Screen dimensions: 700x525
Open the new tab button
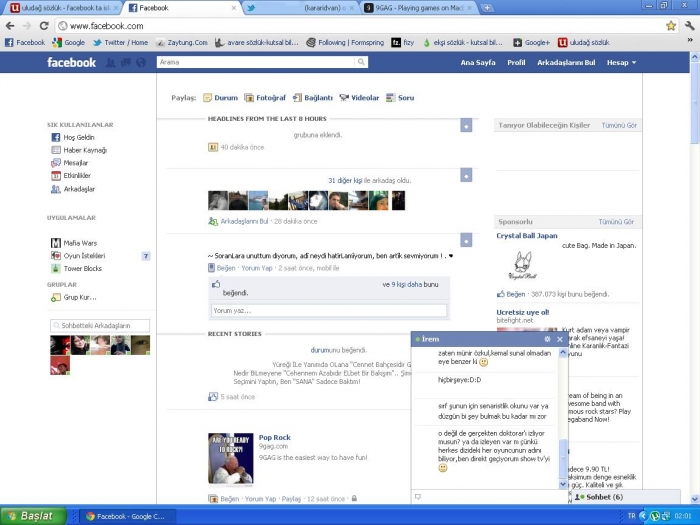487,8
